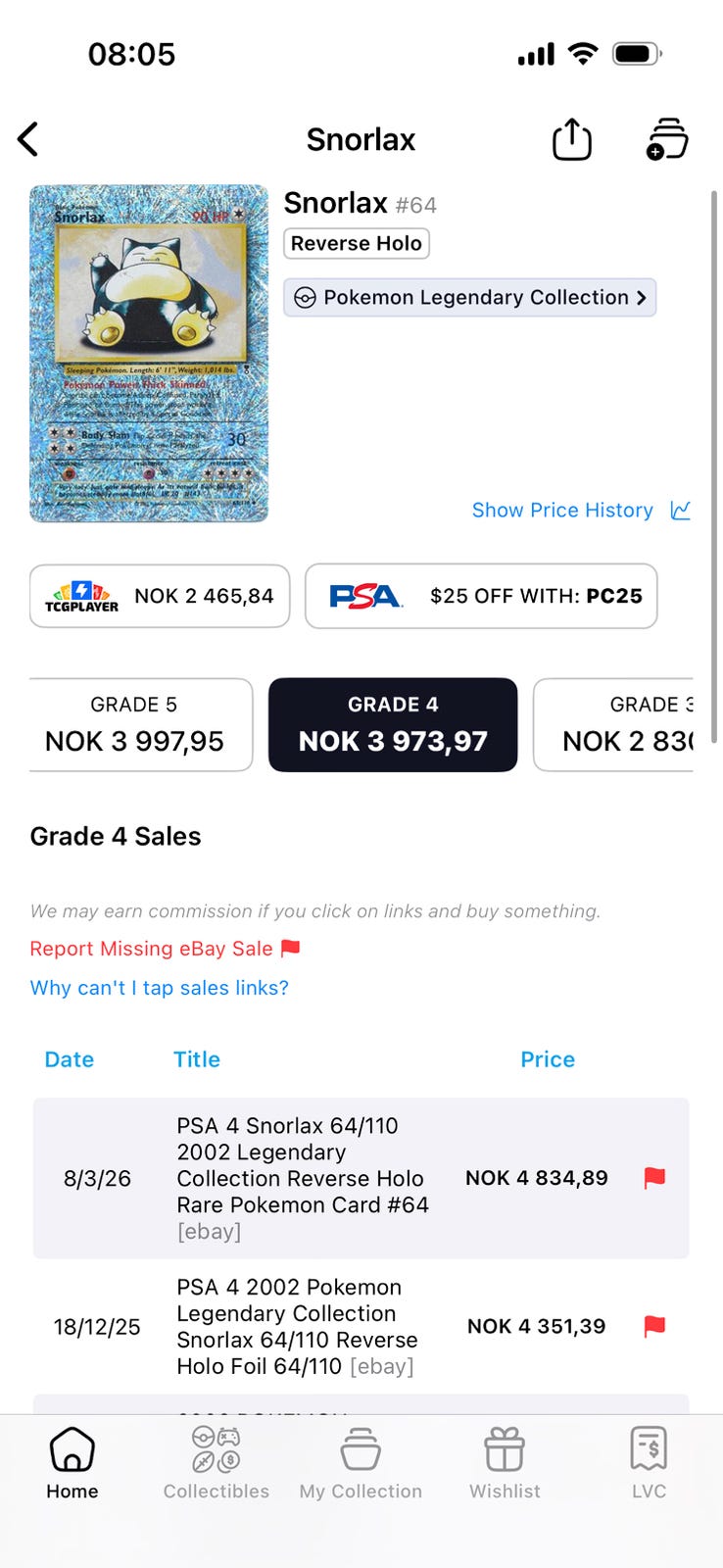Flag the 18/12/25 sale row
723x1568 pixels.
pyautogui.click(x=654, y=1327)
